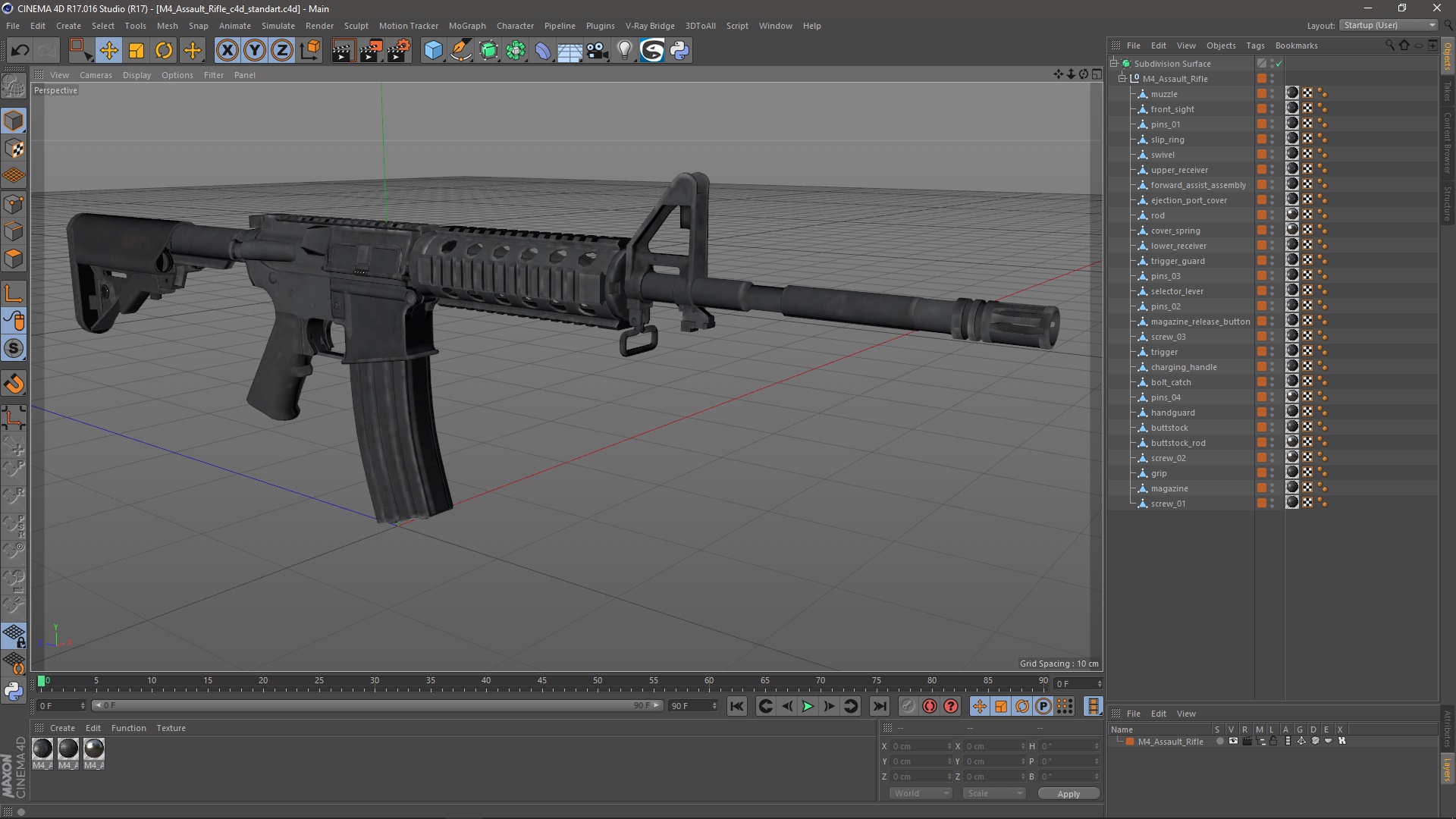
Task: Toggle autokeying button
Action: tap(930, 706)
